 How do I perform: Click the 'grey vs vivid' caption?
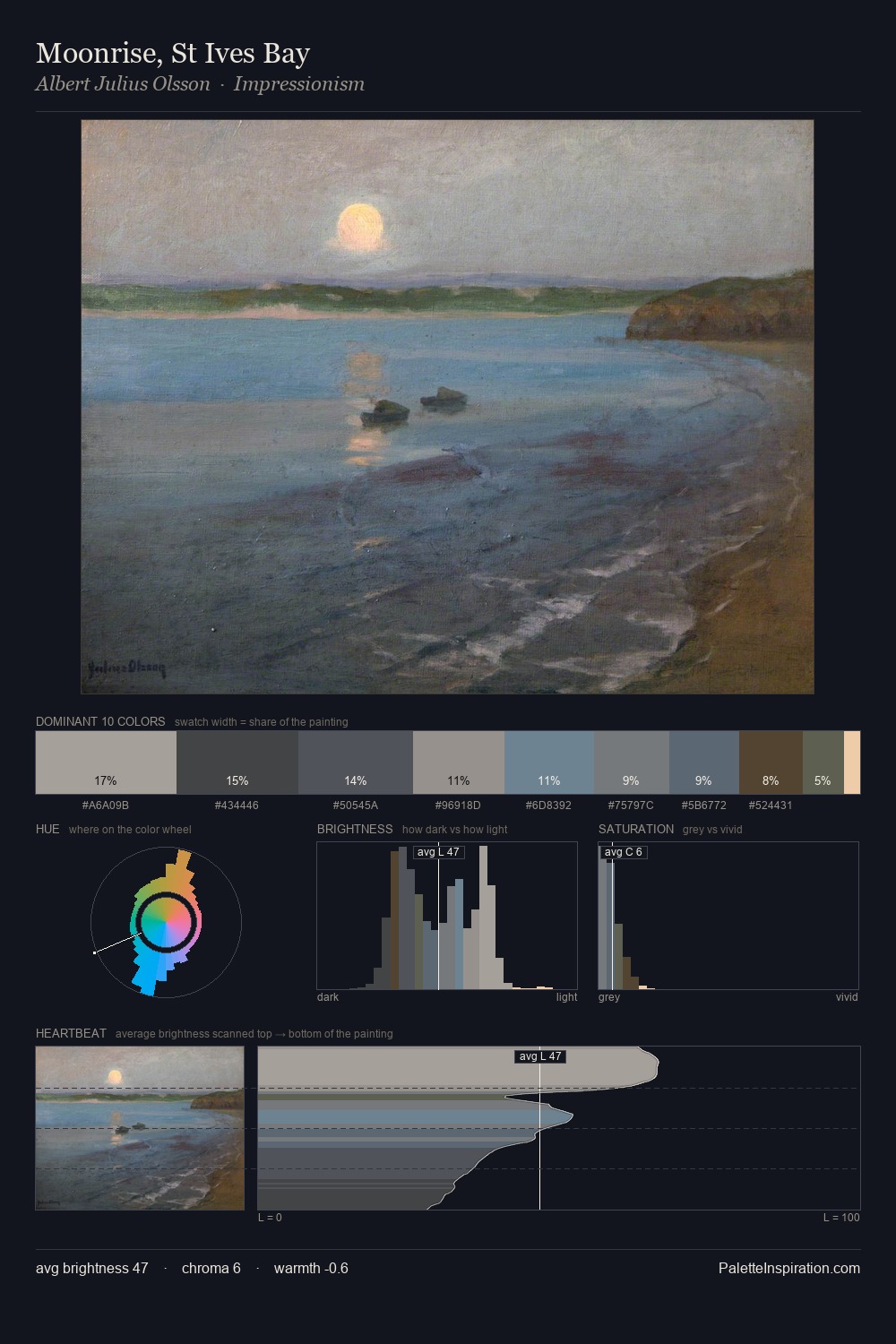click(712, 830)
